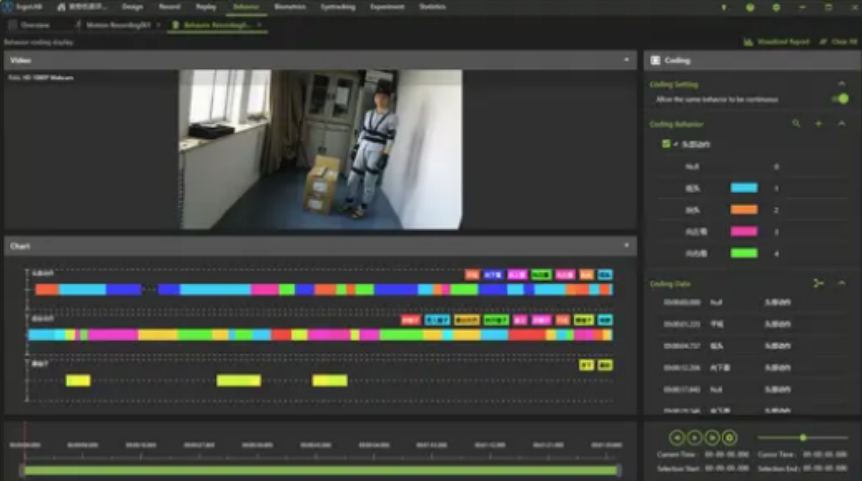Toggle allow same behavior to be continuous
This screenshot has width=862, height=481.
click(840, 99)
